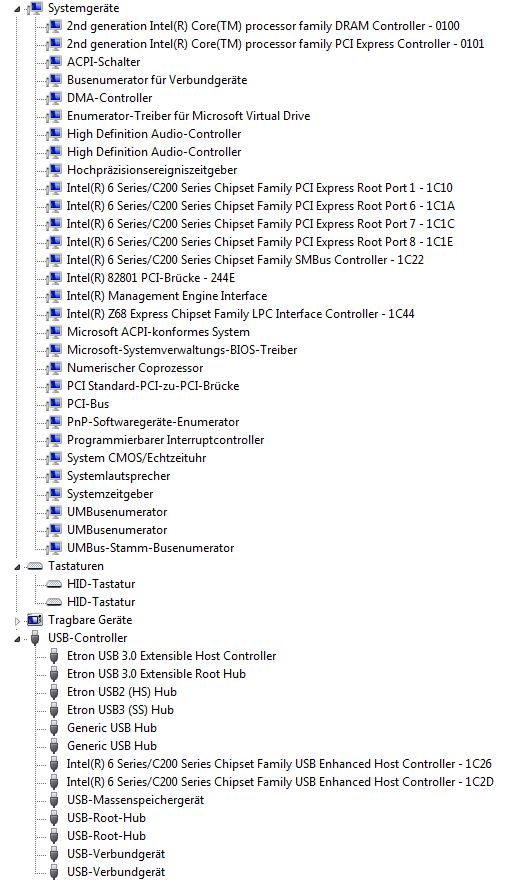Select PCI Express Root Port 7 - 1C1C
519x882 pixels.
point(260,224)
